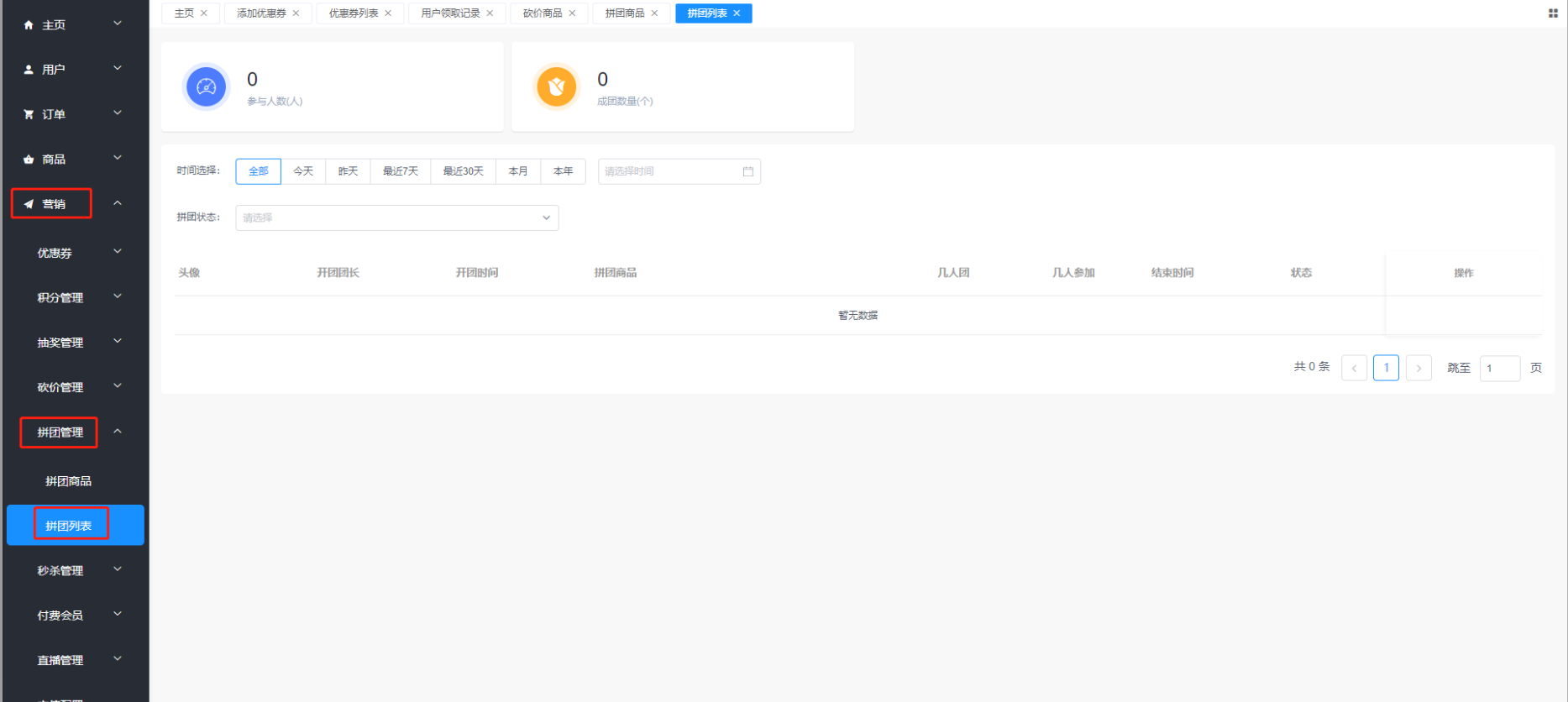Click the home icon in sidebar

(x=29, y=25)
